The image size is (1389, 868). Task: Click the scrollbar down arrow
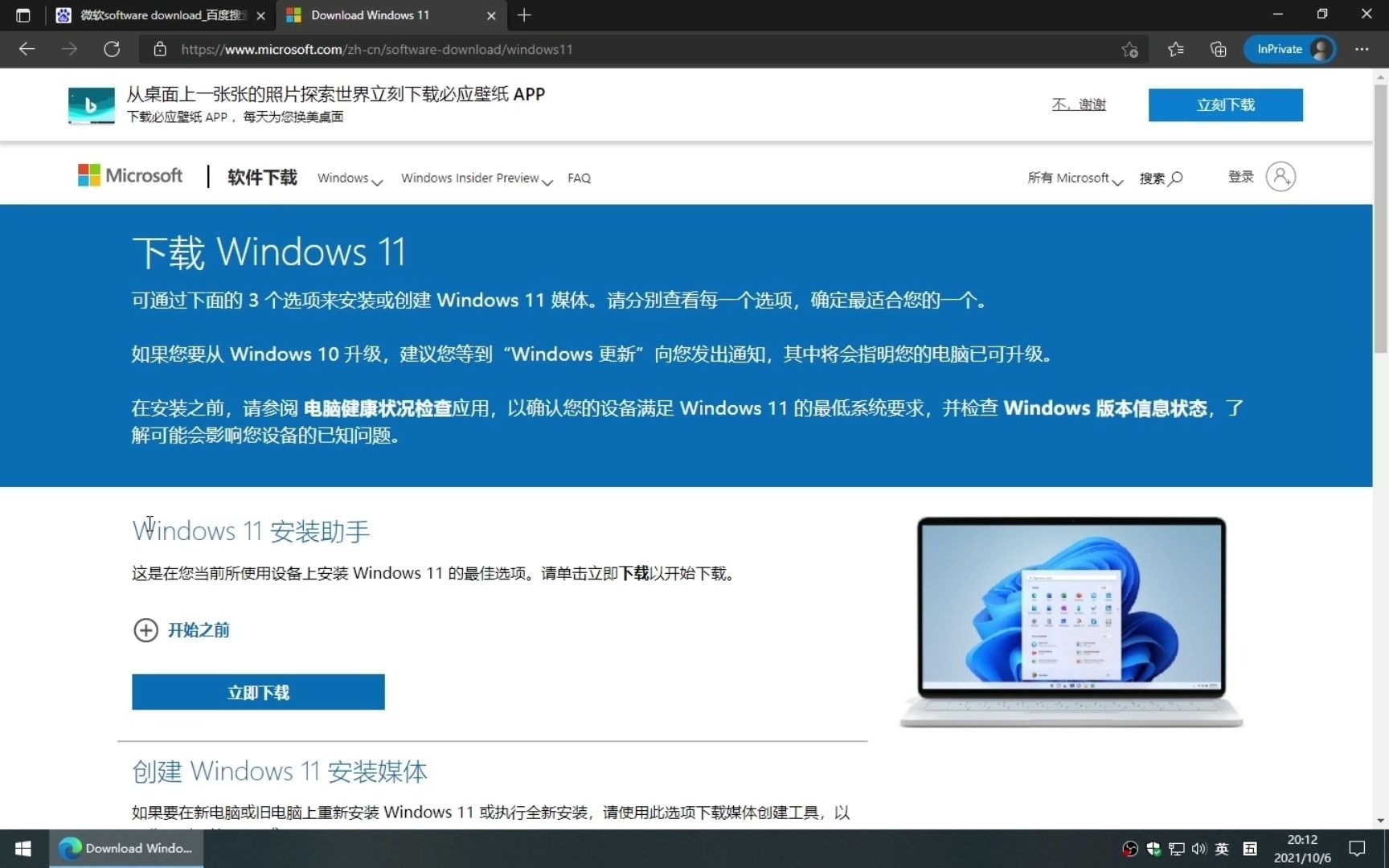(x=1381, y=821)
